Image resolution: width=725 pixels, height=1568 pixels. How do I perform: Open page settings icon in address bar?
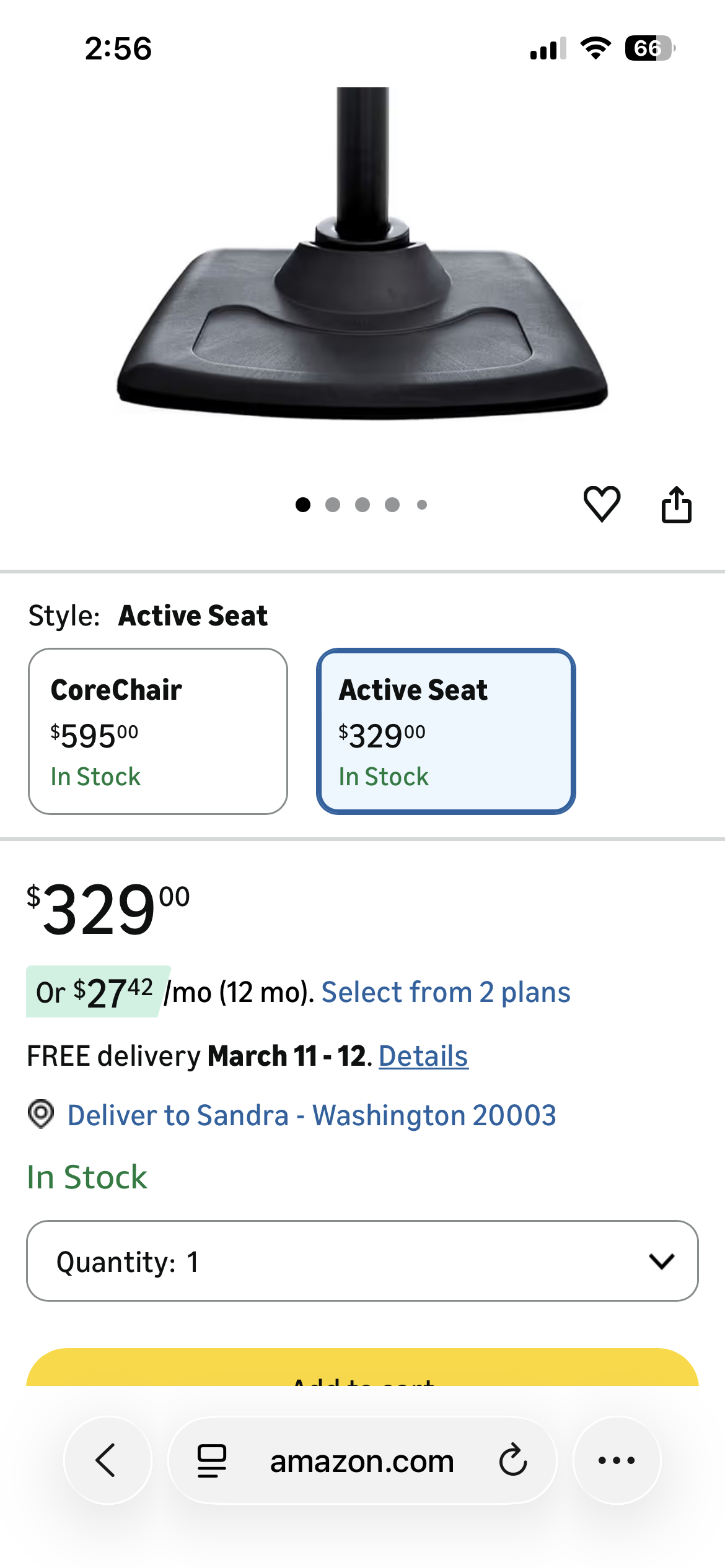pos(212,1460)
